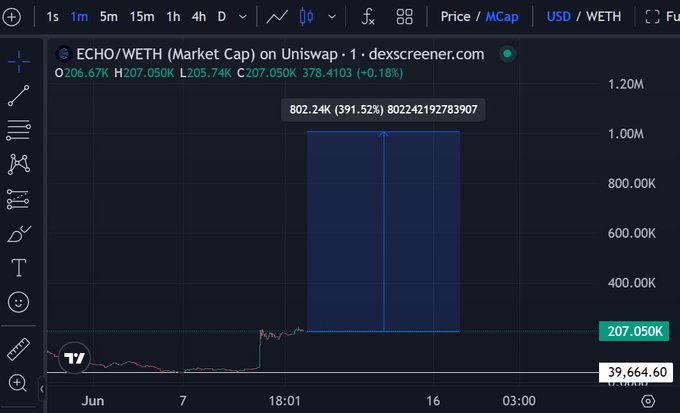
Task: Click the 800.00K axis label
Action: tap(631, 184)
